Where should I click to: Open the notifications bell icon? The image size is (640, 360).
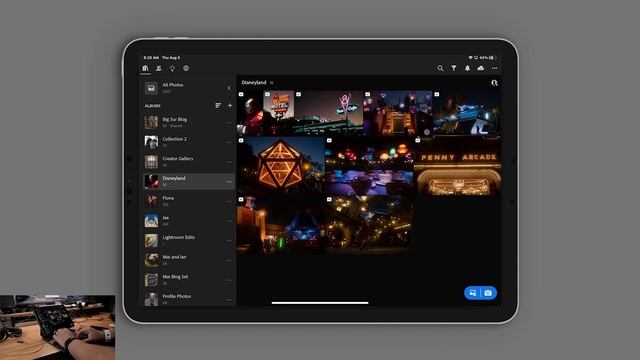tap(467, 68)
